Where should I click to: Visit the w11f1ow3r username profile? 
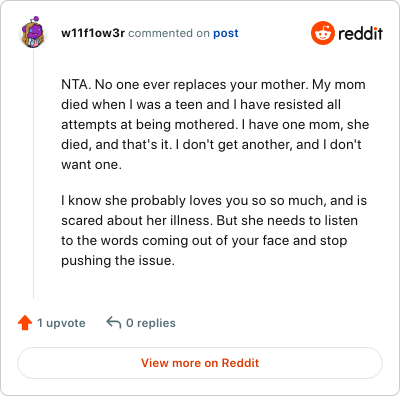(93, 33)
